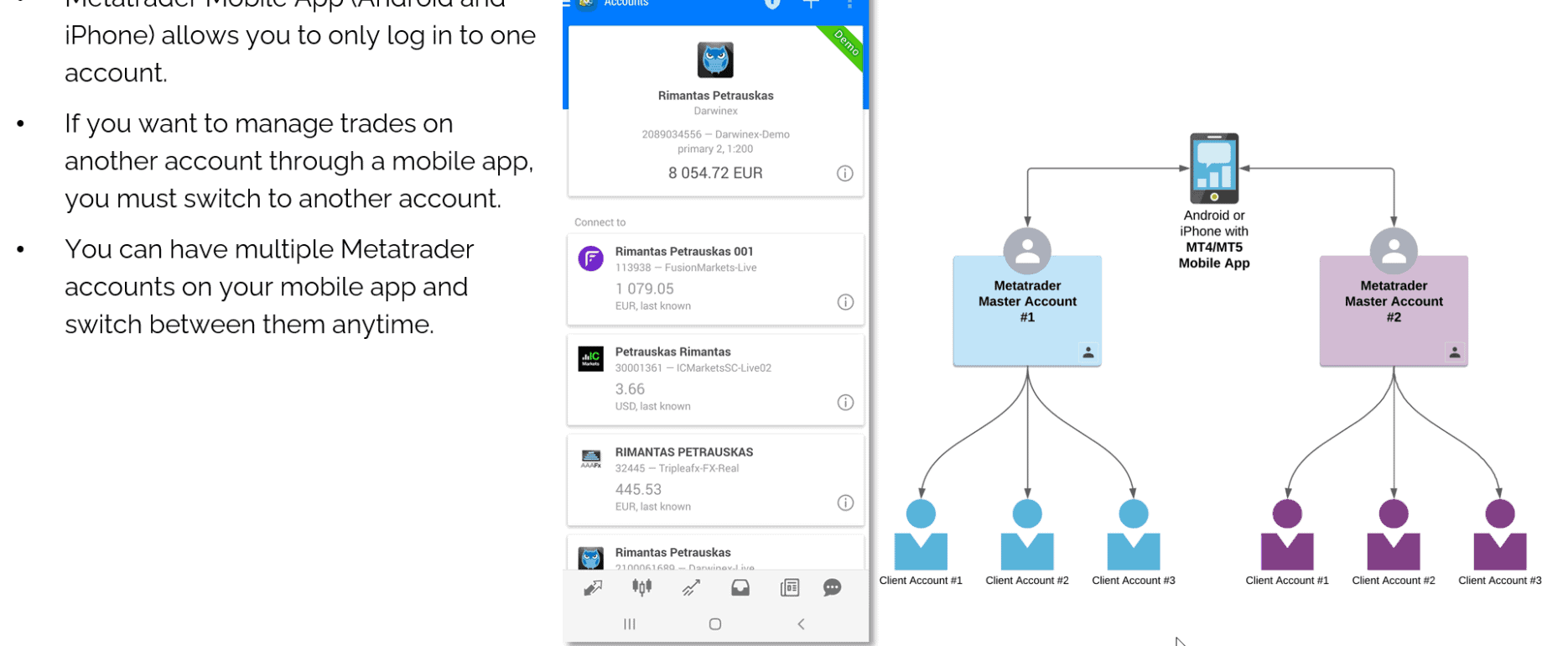Open History tab with the inbox tray icon
1568x646 pixels.
point(740,588)
